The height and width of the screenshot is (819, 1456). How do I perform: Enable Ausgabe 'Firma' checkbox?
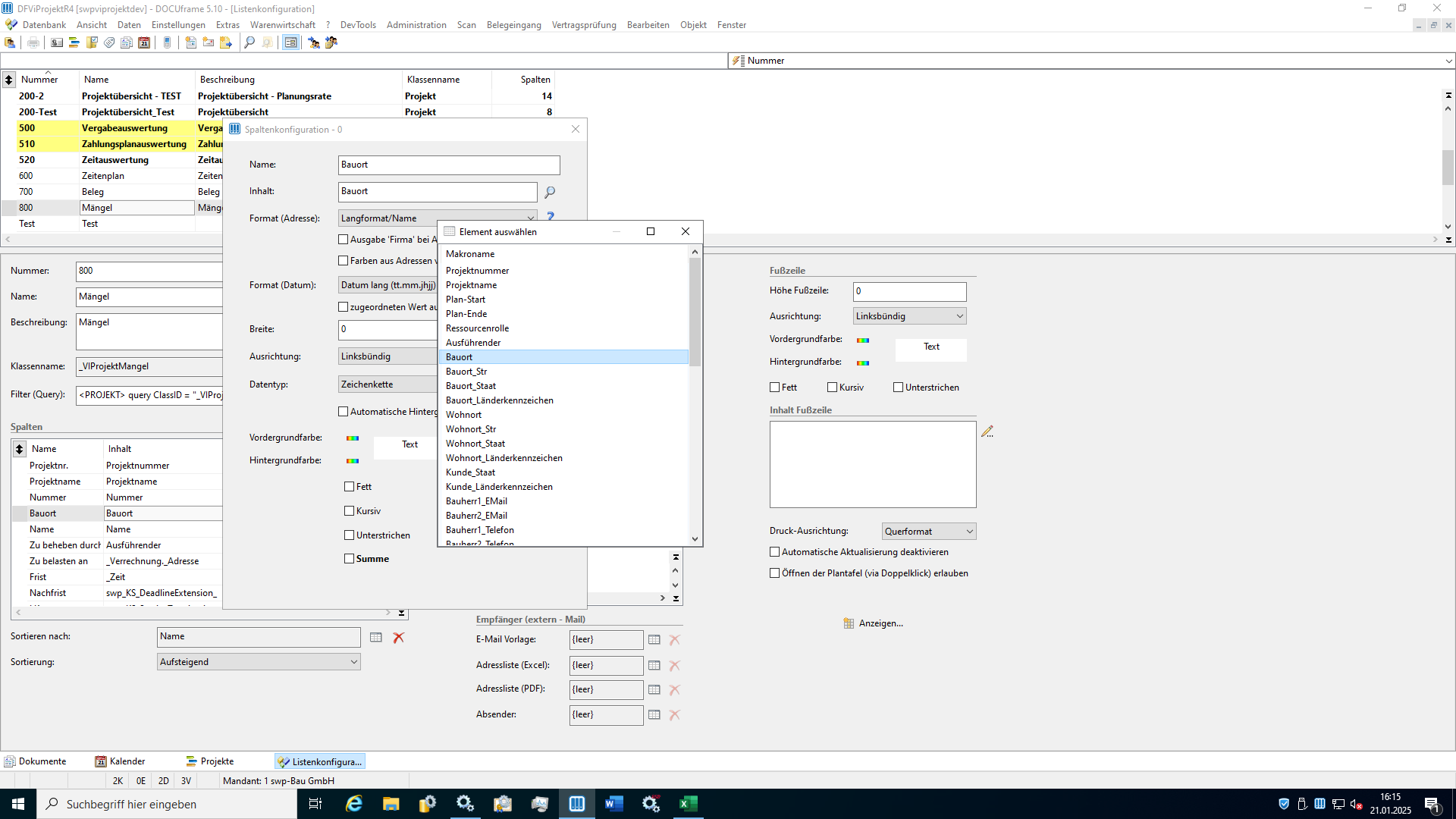coord(344,240)
